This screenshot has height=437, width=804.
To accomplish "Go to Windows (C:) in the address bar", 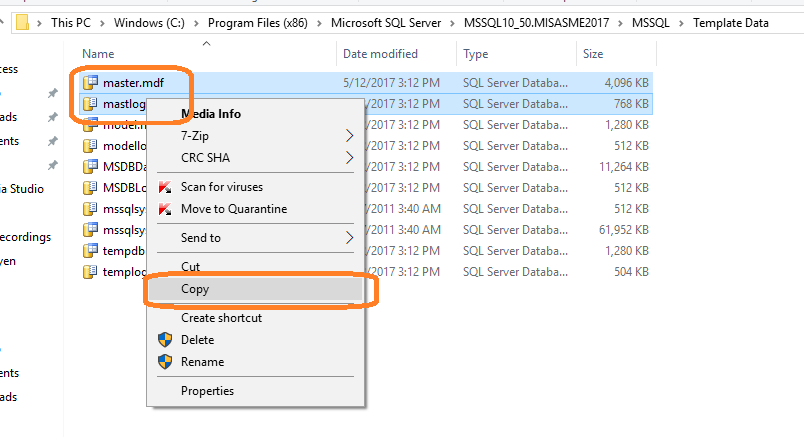I will pos(149,23).
